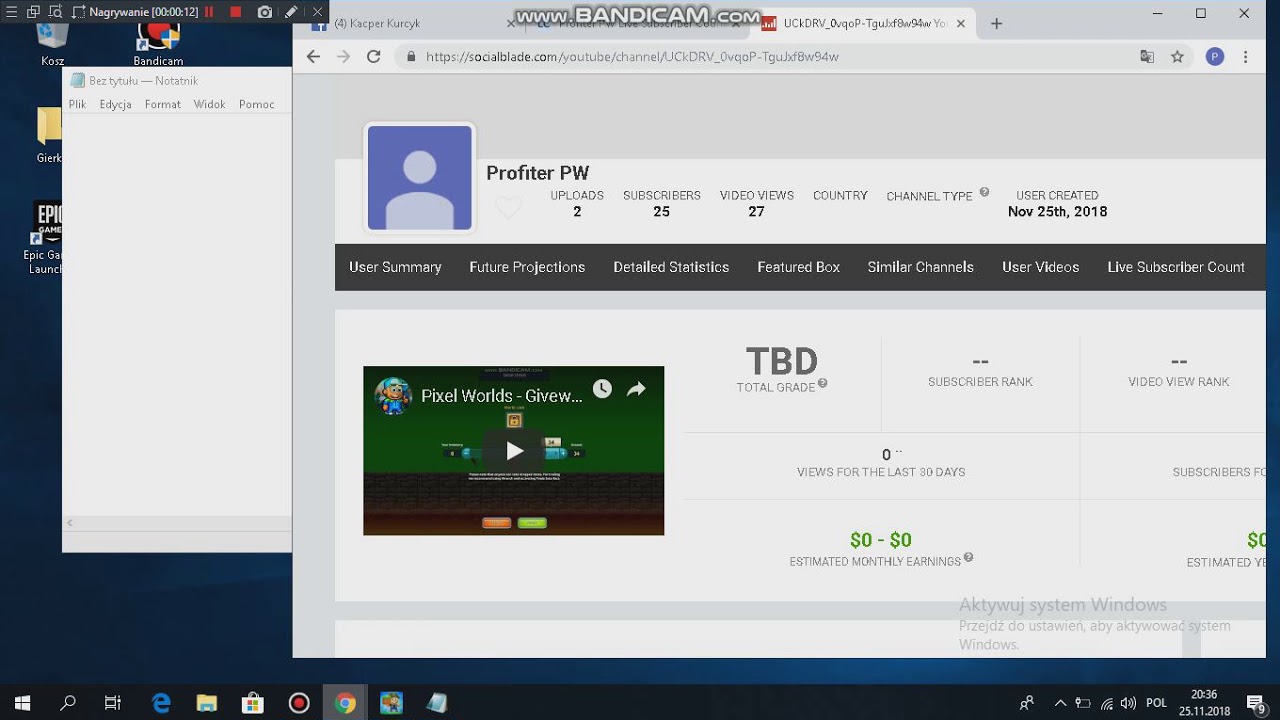Viewport: 1280px width, 720px height.
Task: Click Notatnik horizontal scrollbar left arrow
Action: point(69,523)
